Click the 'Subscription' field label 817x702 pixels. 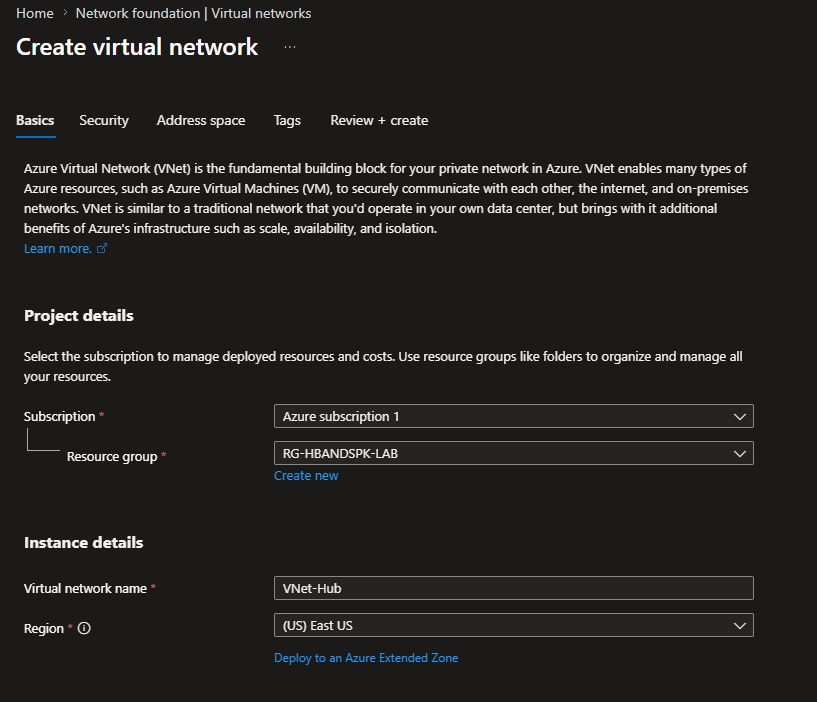pos(59,416)
